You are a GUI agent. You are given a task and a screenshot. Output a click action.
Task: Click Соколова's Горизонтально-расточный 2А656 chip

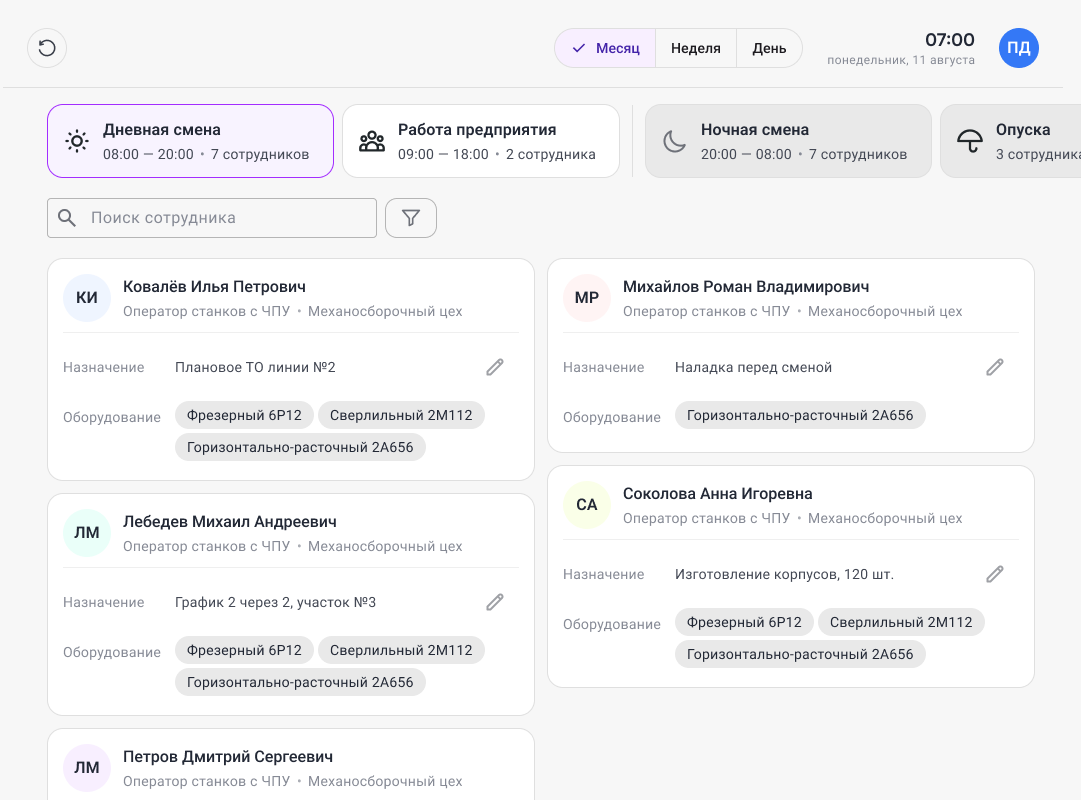click(800, 654)
